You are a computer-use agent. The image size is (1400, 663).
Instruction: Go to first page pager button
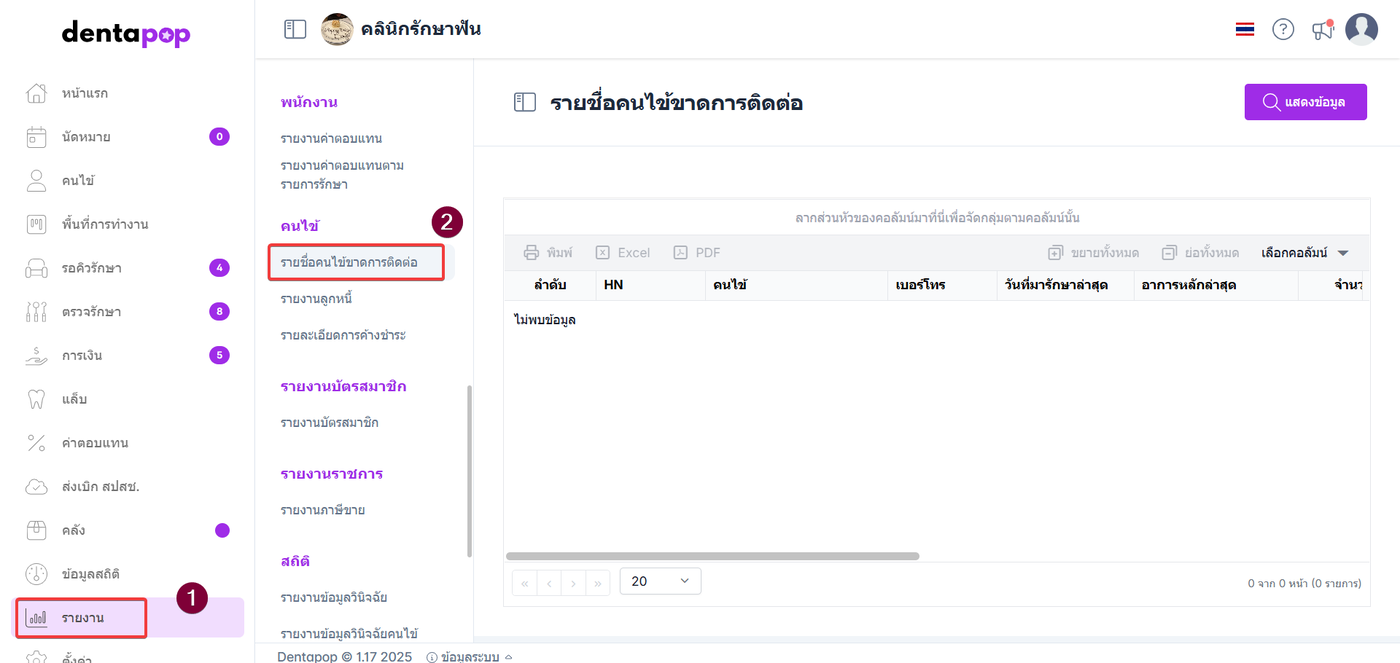[524, 582]
